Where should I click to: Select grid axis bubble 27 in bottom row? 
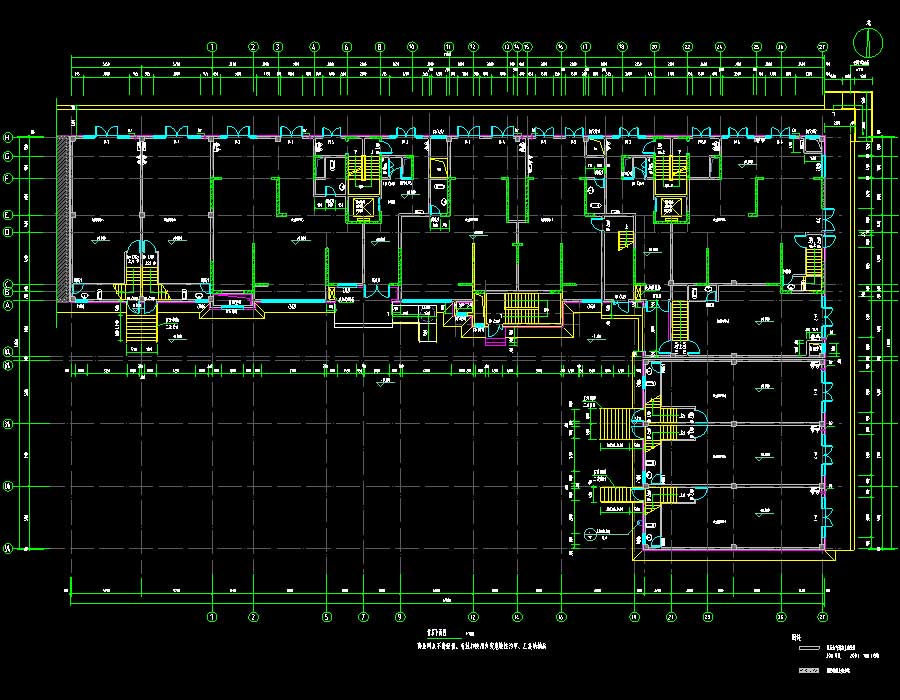pyautogui.click(x=823, y=616)
